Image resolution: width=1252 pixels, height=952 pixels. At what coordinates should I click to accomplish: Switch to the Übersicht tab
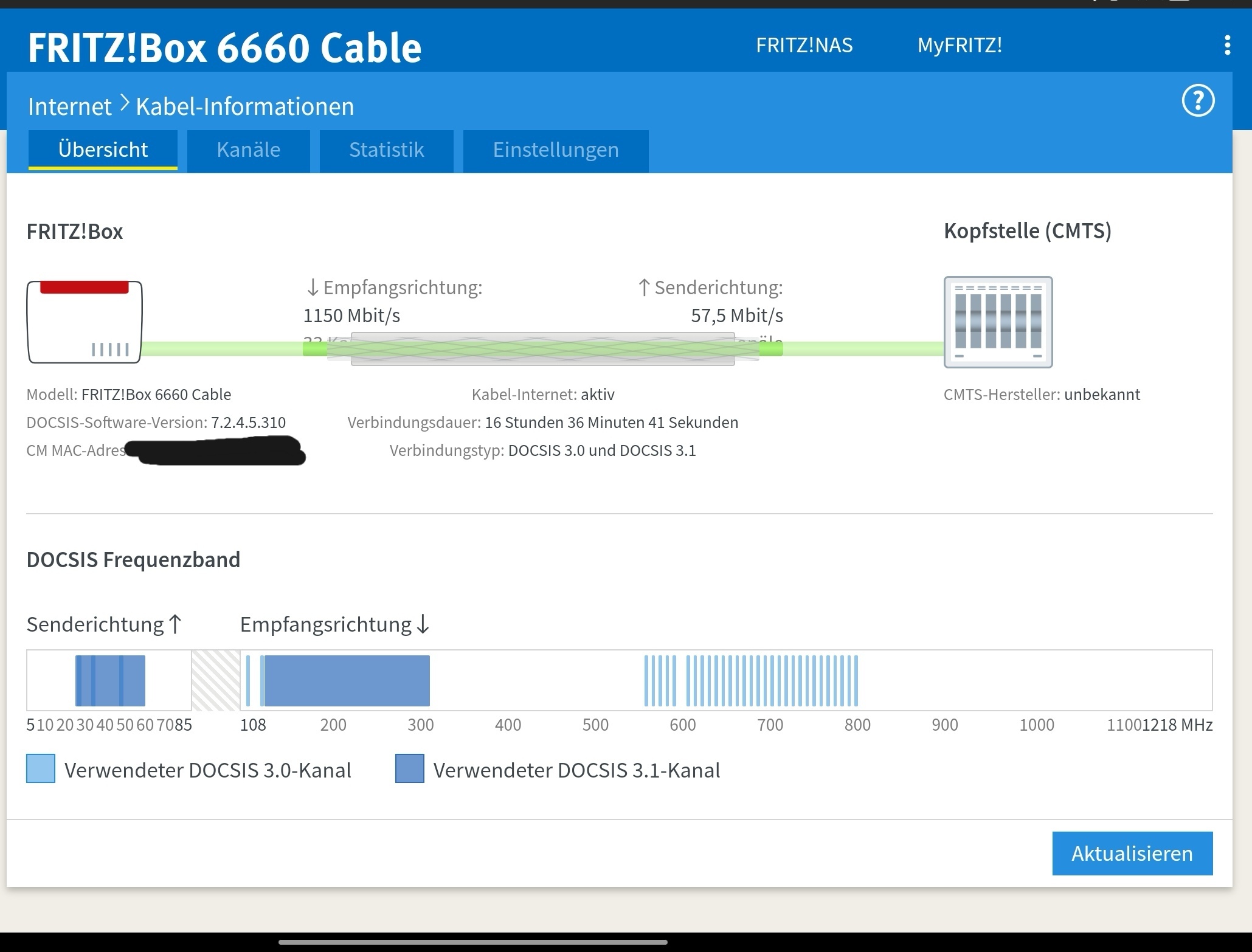click(x=103, y=150)
